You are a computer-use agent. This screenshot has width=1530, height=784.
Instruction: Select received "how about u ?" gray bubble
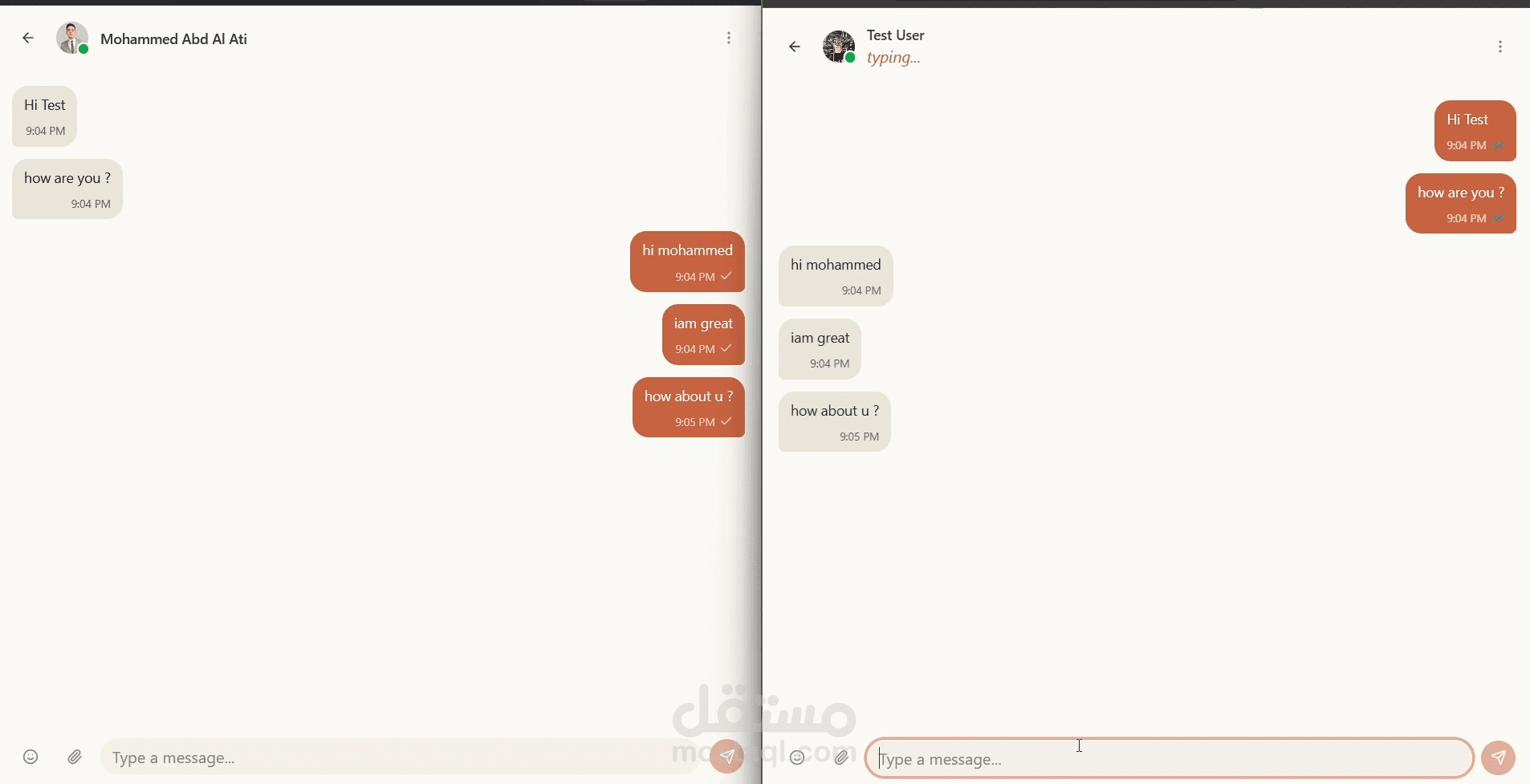tap(835, 422)
